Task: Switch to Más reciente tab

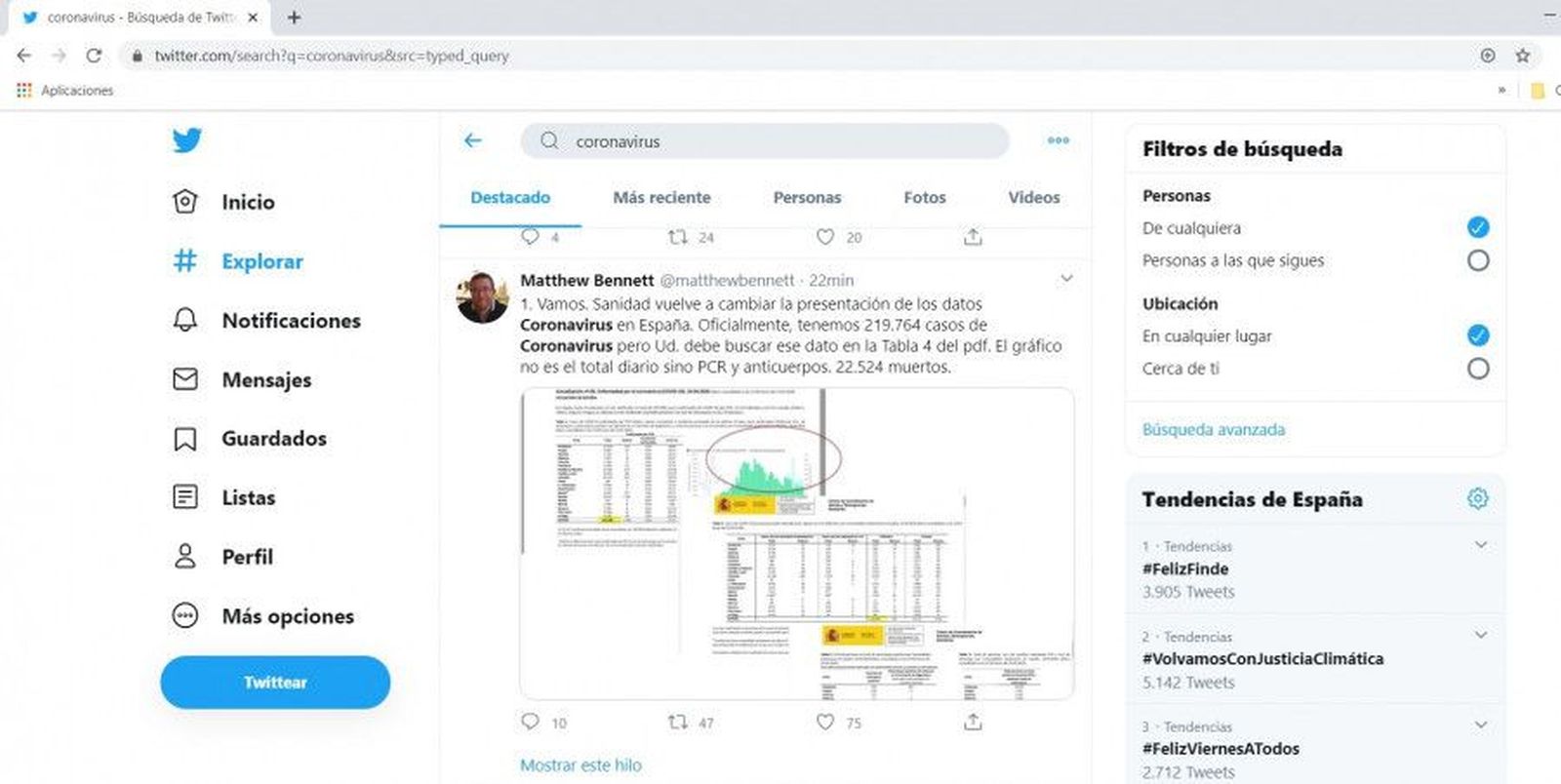Action: [x=661, y=197]
